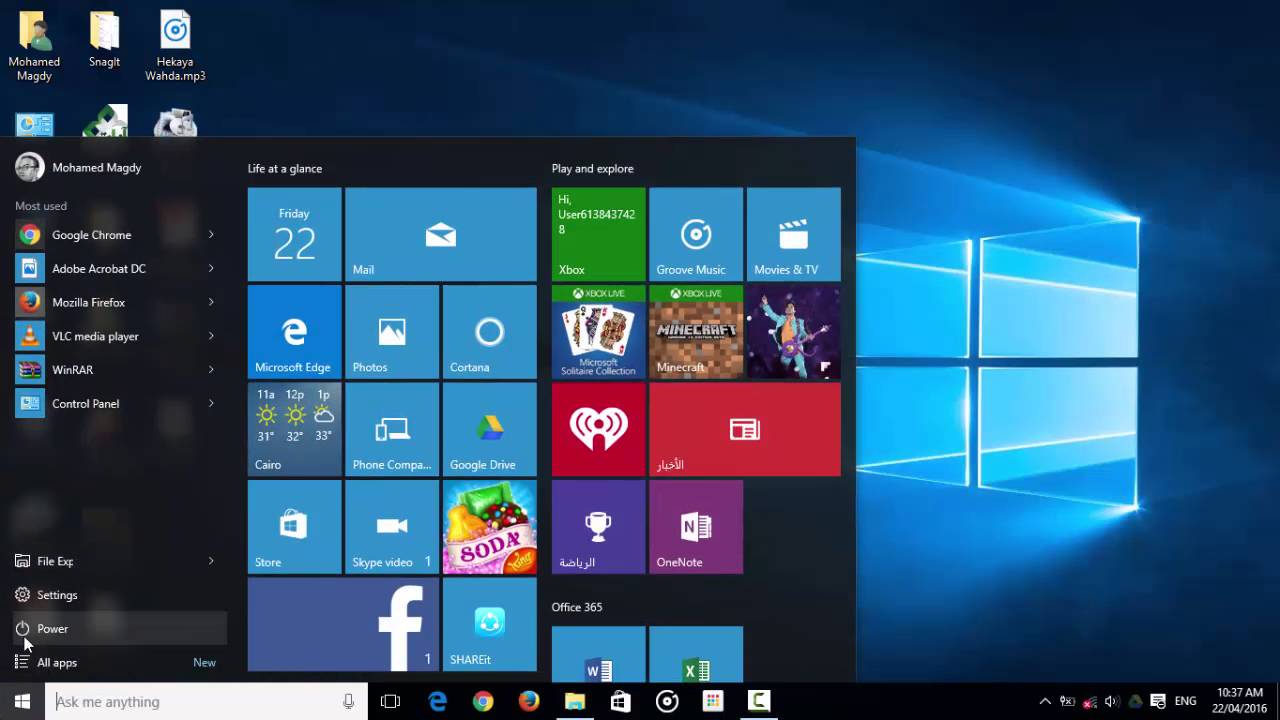Open Firefox from the taskbar

[529, 701]
